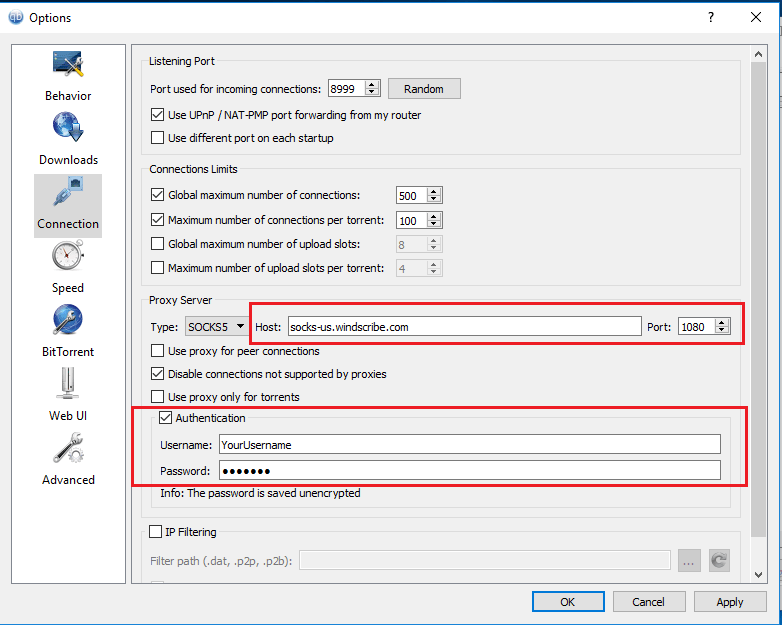Image resolution: width=782 pixels, height=625 pixels.
Task: Enable Use proxy for peer connections
Action: click(158, 351)
